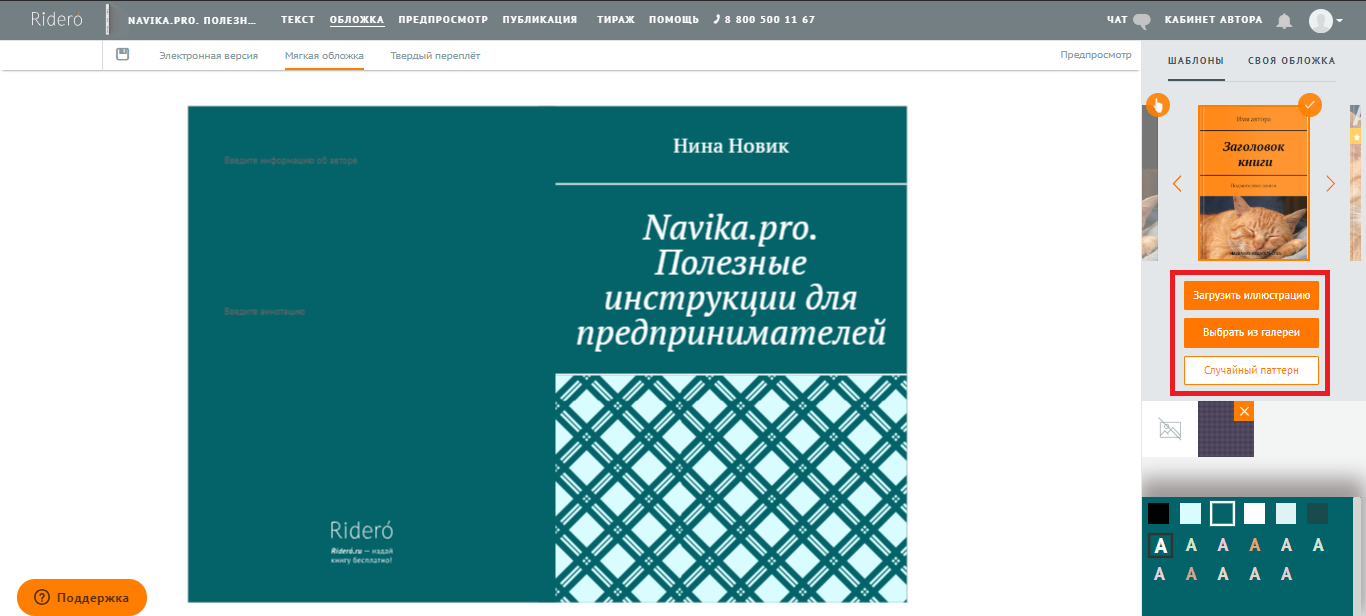Remove the purple pattern thumbnail with X
This screenshot has width=1366, height=616.
click(x=1244, y=411)
